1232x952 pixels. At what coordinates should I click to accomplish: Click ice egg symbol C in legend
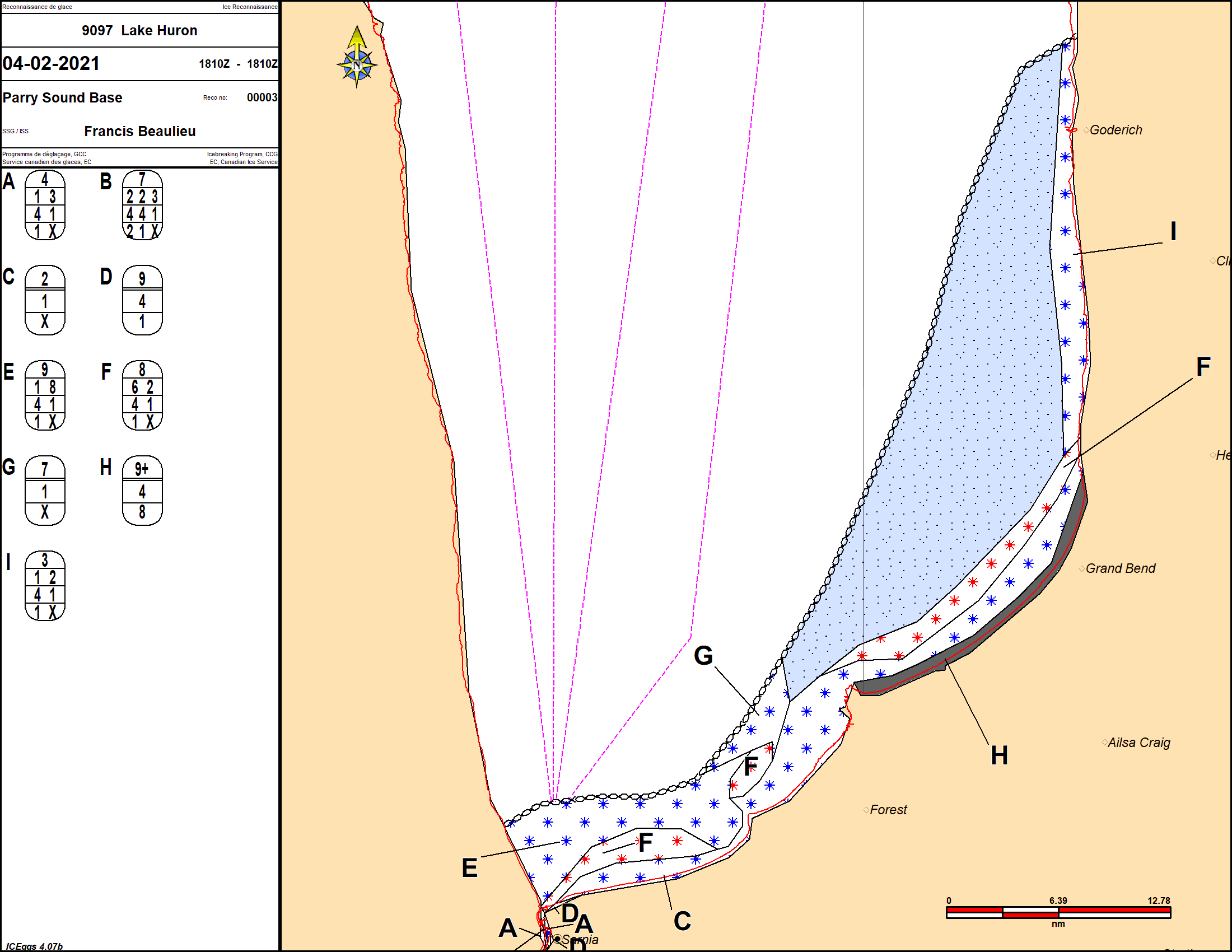pyautogui.click(x=45, y=300)
